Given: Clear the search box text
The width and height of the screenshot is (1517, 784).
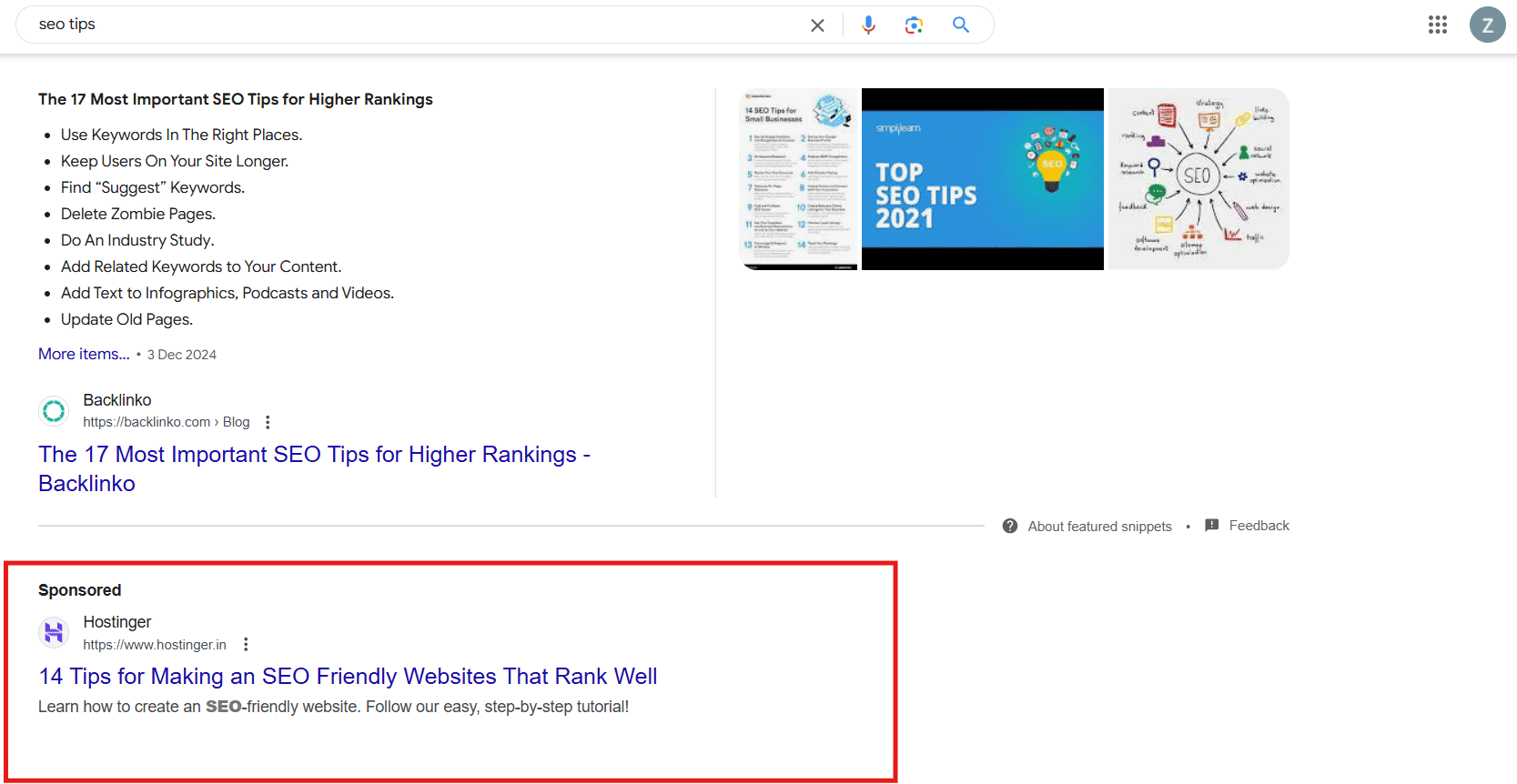Looking at the screenshot, I should pos(817,25).
